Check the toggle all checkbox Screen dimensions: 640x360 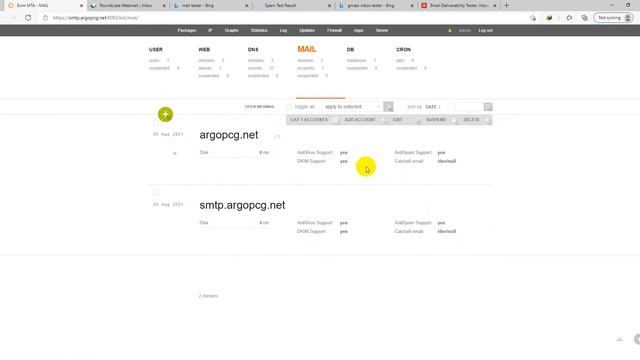(289, 107)
